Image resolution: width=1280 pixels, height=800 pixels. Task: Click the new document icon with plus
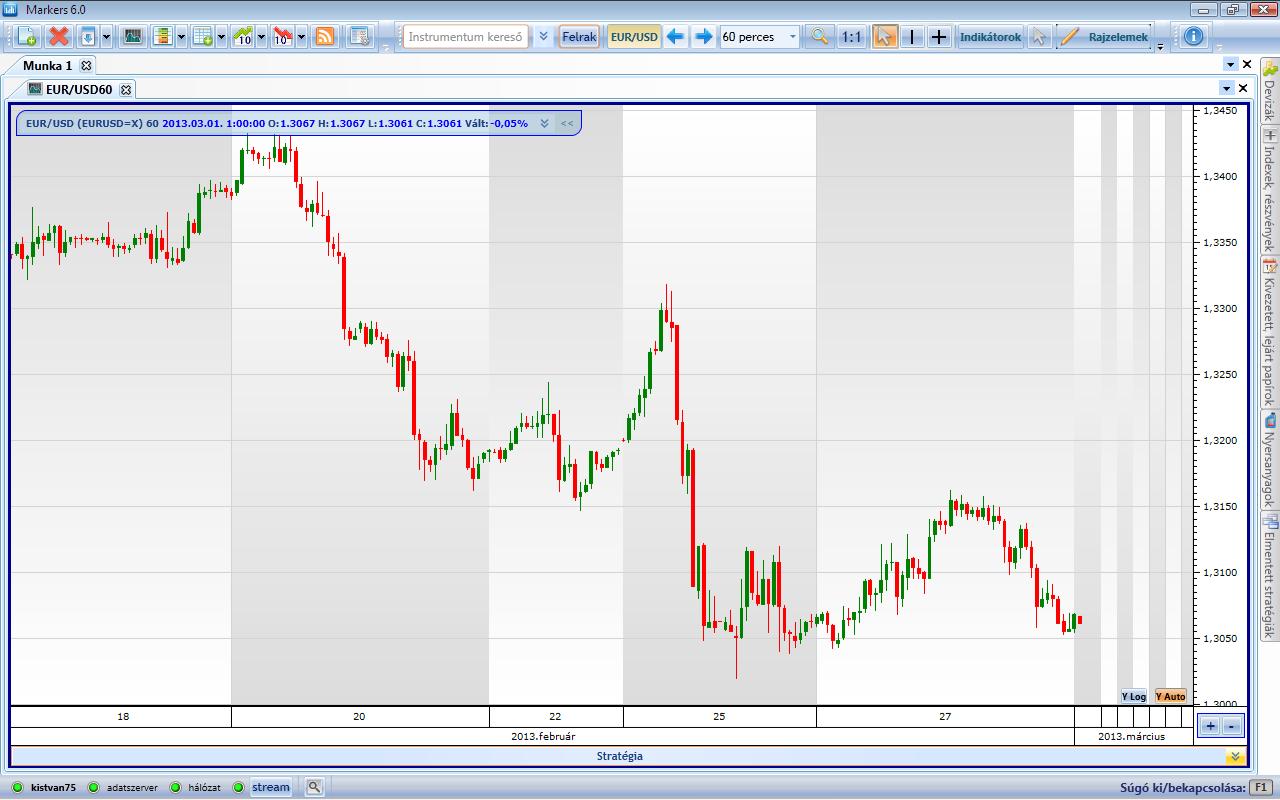(x=27, y=37)
